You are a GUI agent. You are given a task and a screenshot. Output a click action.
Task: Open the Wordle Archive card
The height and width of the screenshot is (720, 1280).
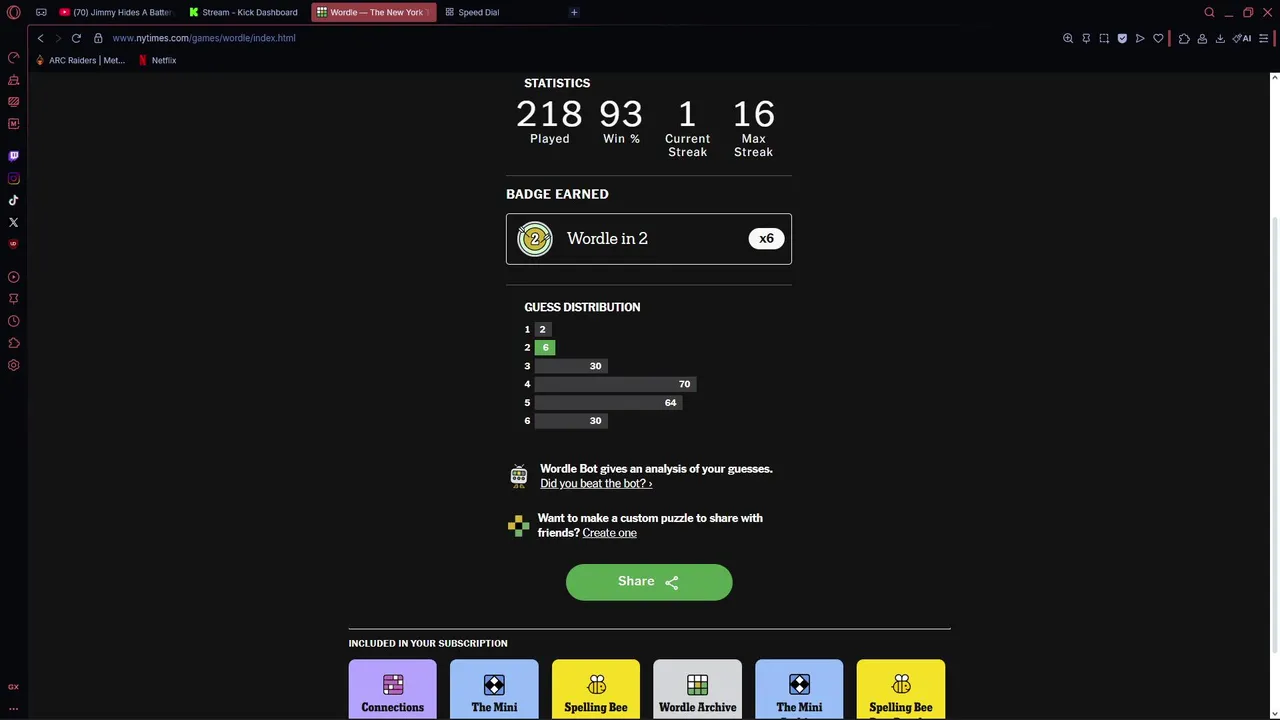697,688
